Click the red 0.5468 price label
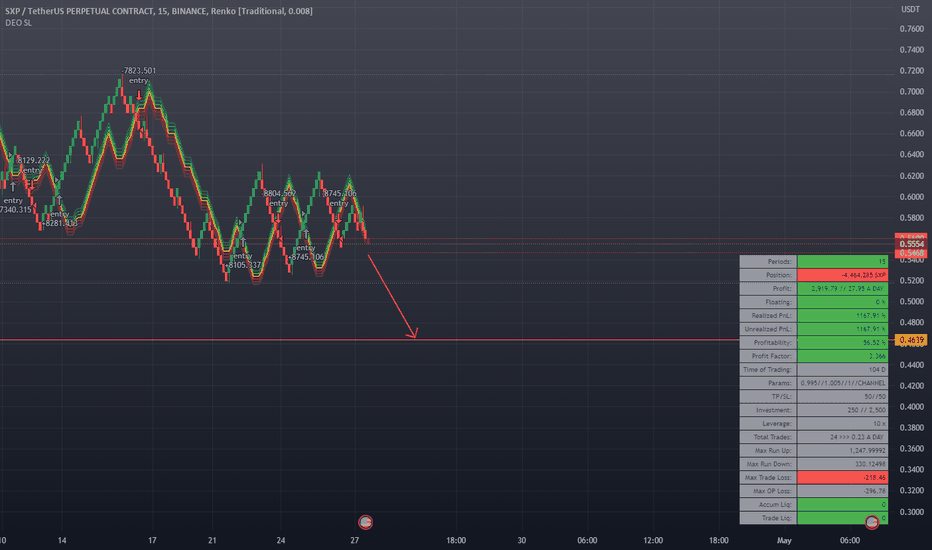This screenshot has width=932, height=550. 911,253
